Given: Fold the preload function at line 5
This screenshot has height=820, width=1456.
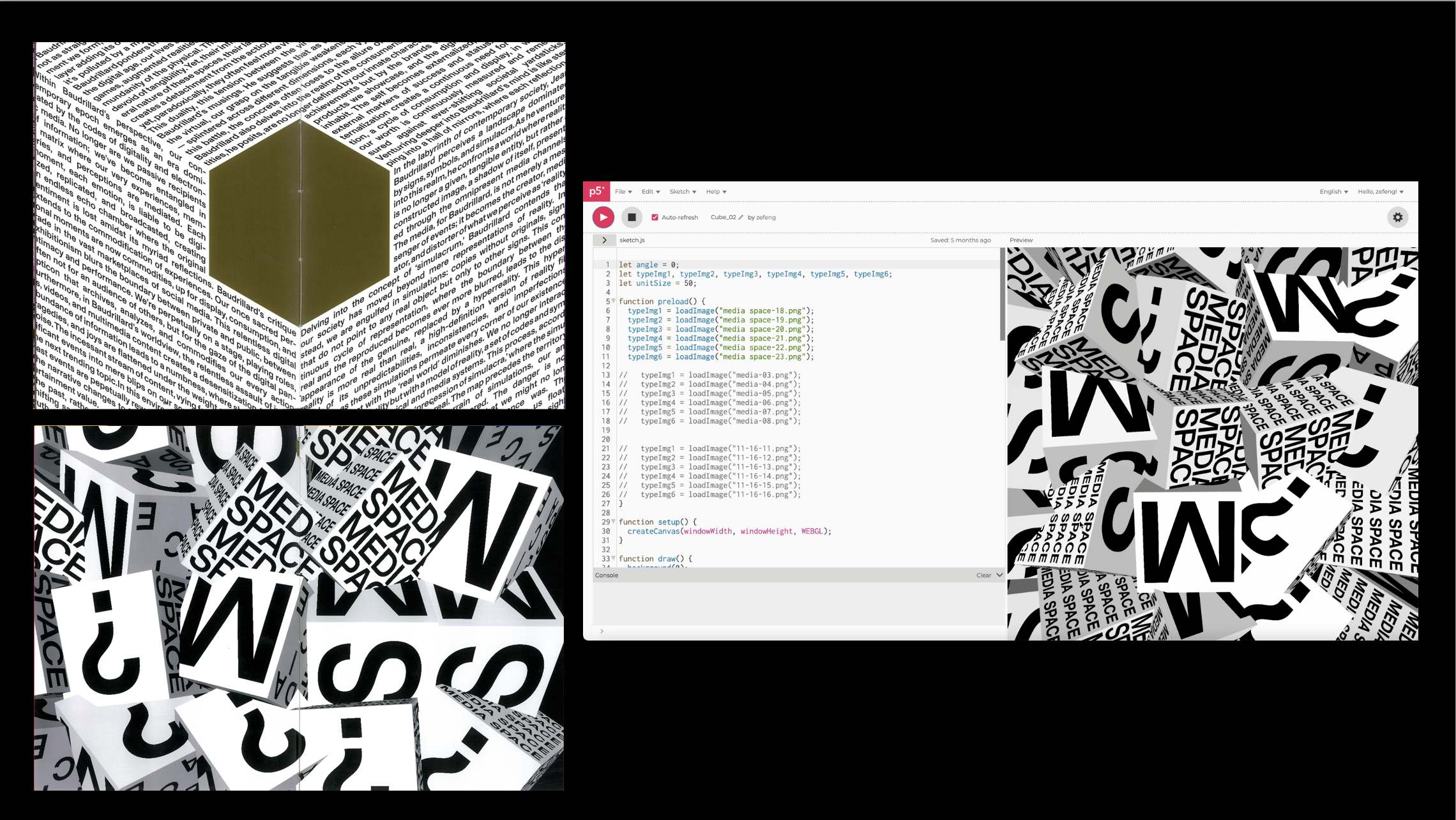Looking at the screenshot, I should point(614,301).
